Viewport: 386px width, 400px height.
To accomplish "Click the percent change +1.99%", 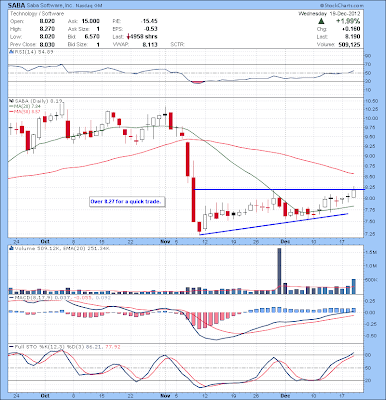I will [x=348, y=21].
